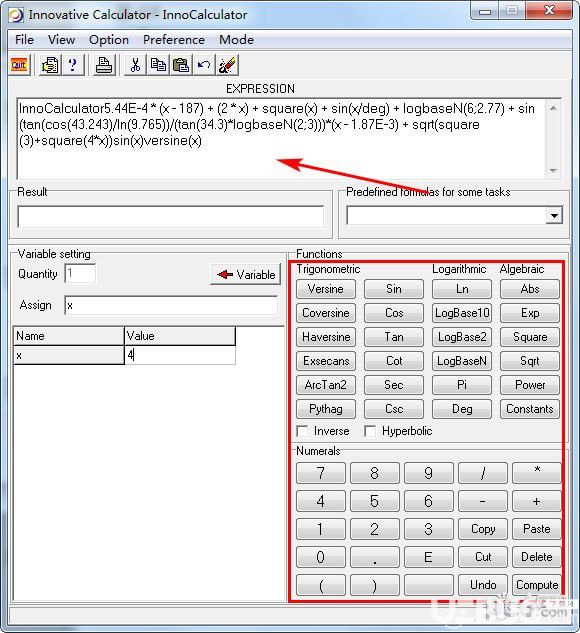Click the plus key

537,501
